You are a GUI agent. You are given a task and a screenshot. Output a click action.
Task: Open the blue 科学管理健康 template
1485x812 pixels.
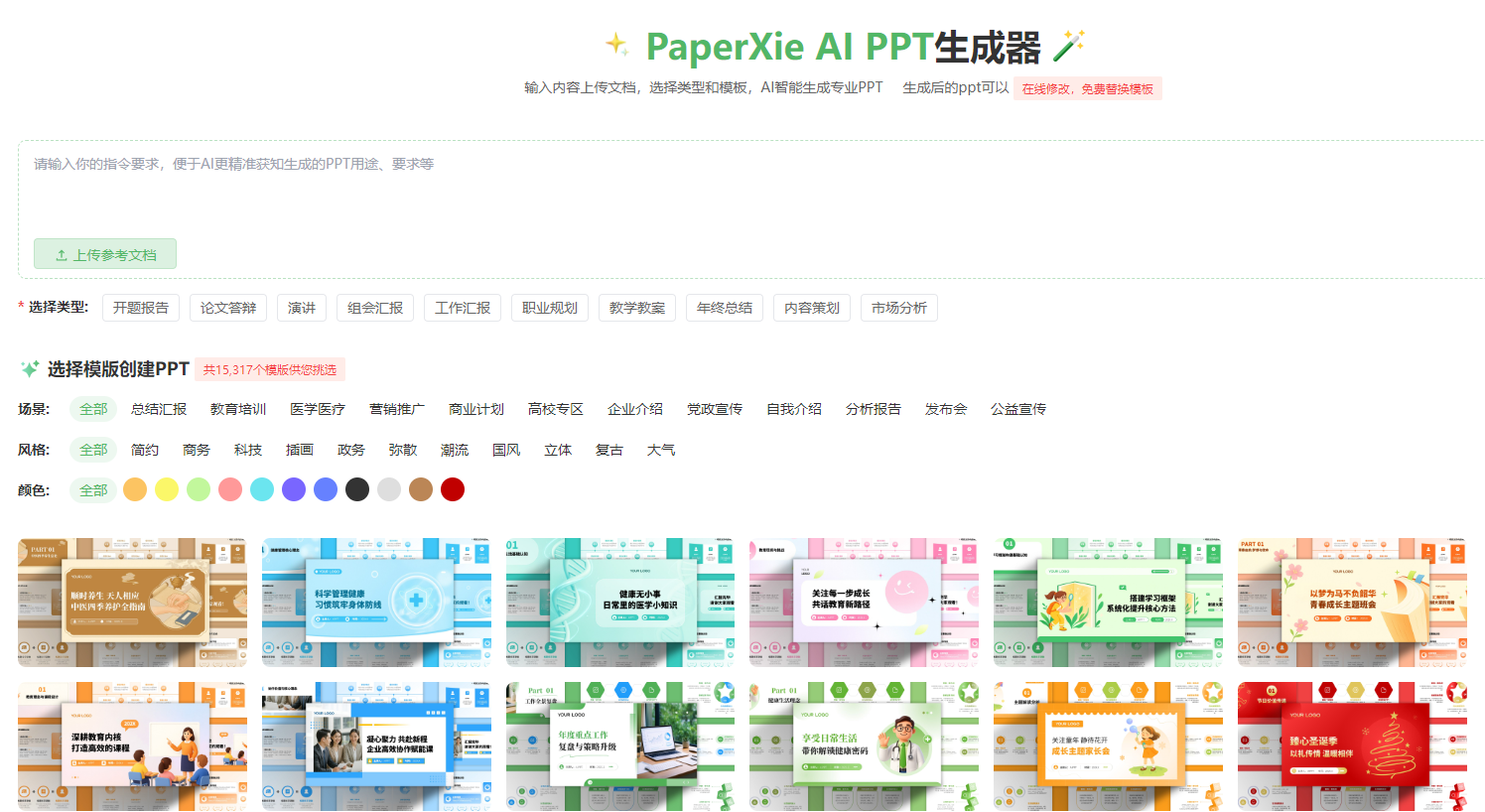pos(377,603)
